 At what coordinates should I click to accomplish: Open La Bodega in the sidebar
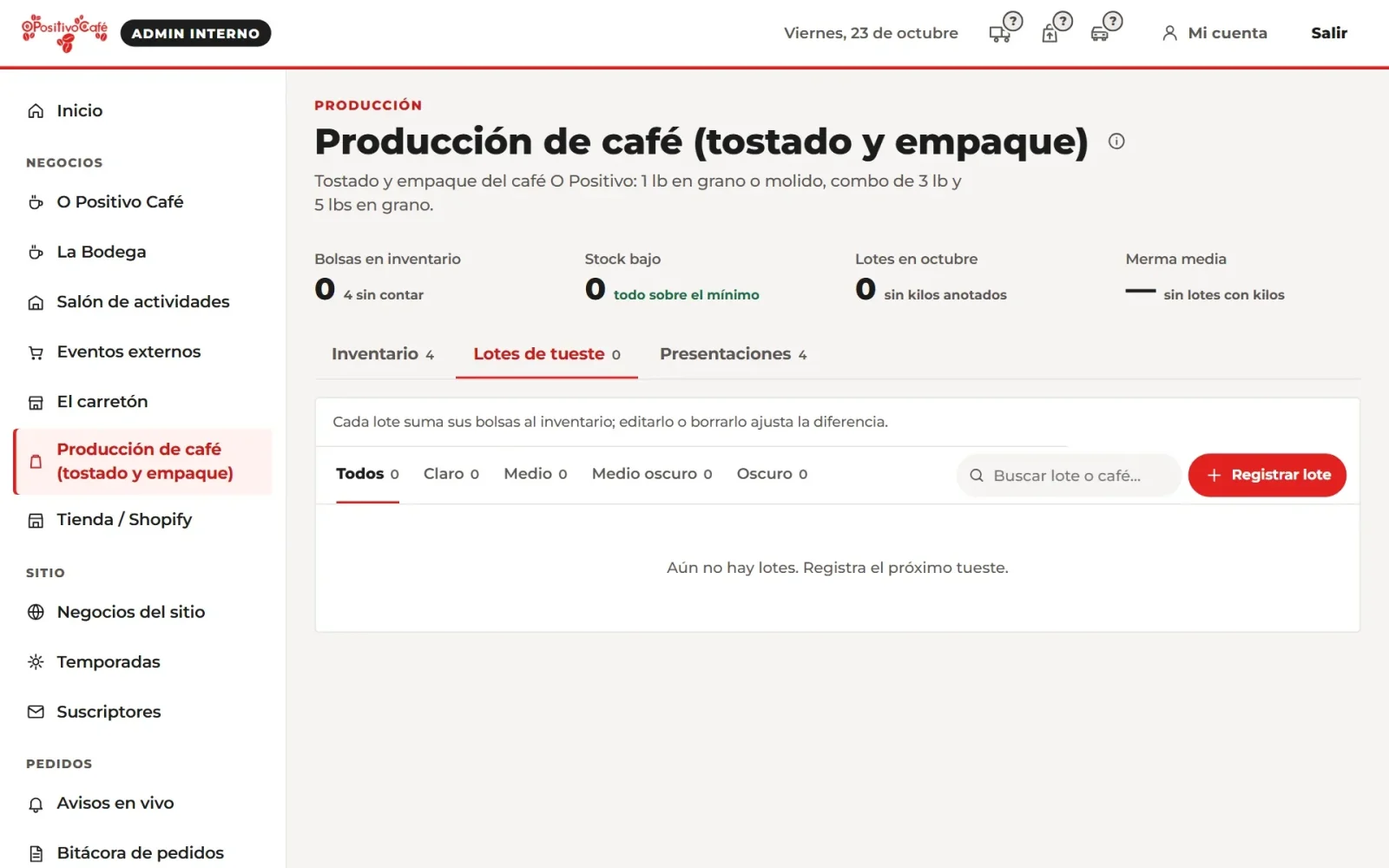coord(143,252)
